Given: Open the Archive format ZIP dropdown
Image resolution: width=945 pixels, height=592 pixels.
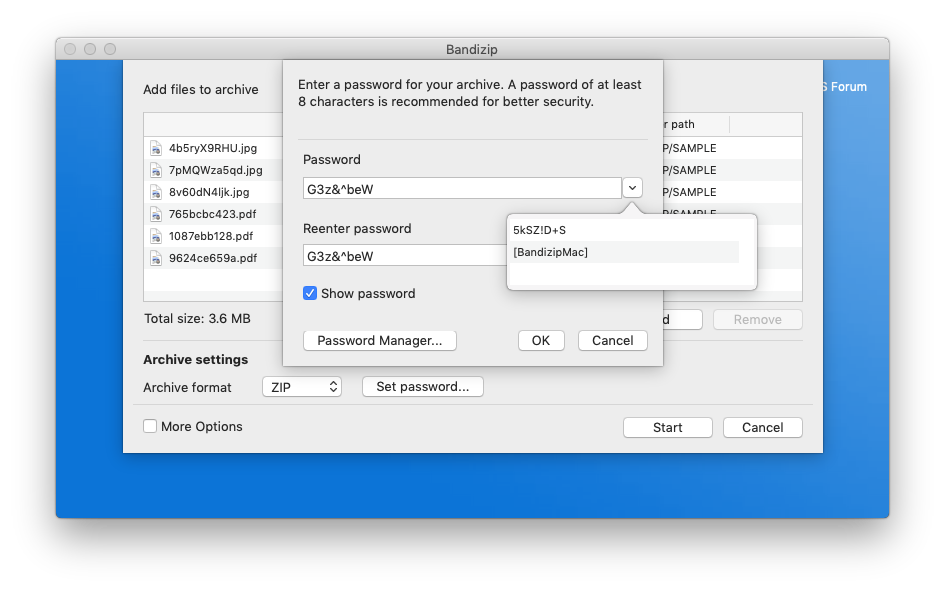Looking at the screenshot, I should (301, 387).
